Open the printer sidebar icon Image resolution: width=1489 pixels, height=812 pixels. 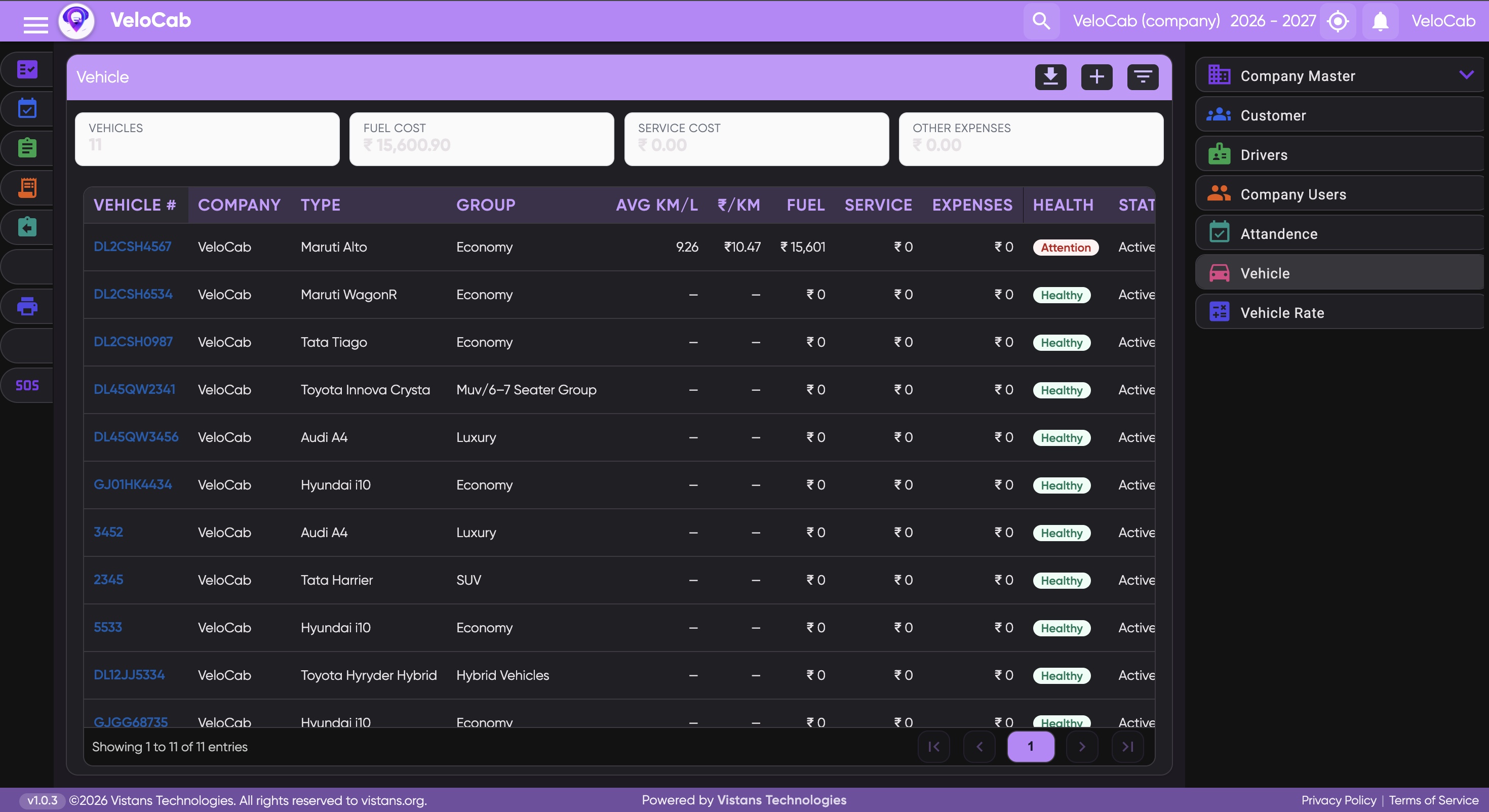pos(27,306)
